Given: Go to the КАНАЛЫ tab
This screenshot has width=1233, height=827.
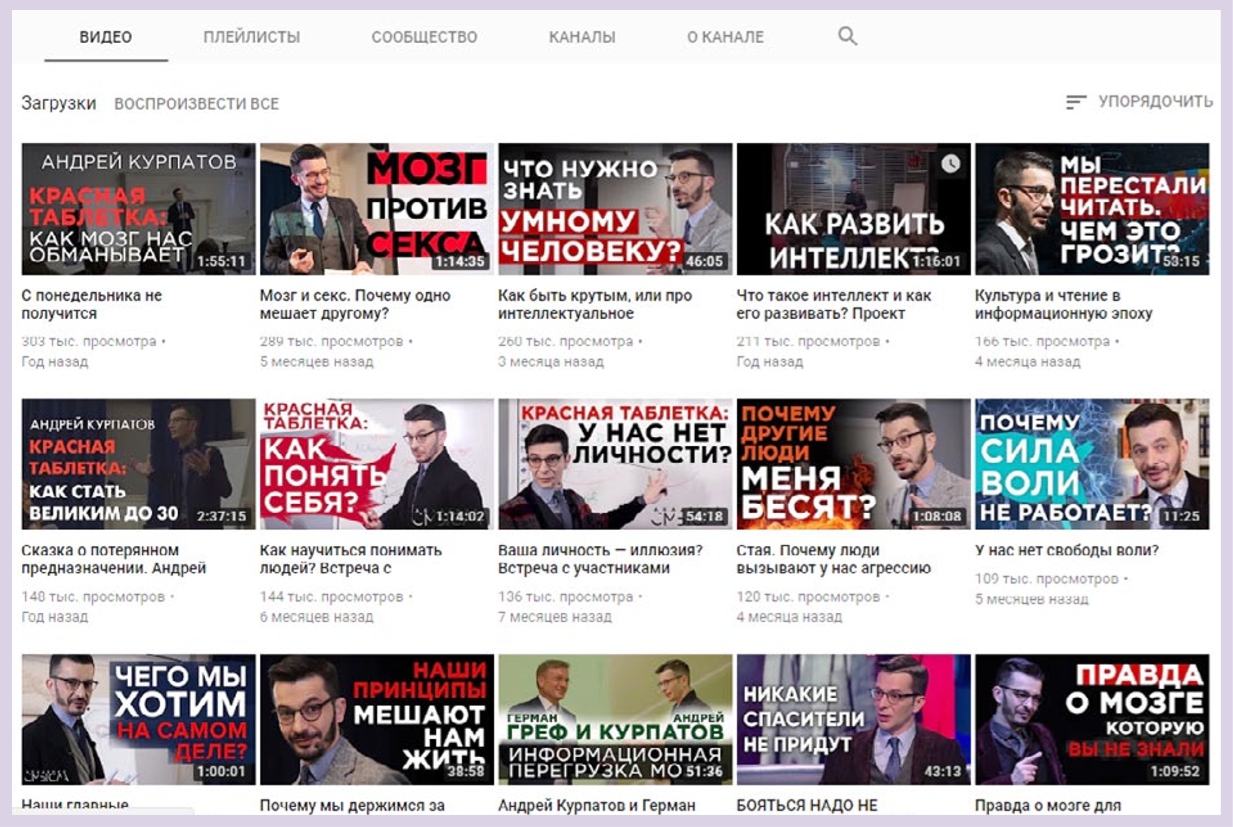Looking at the screenshot, I should coord(582,37).
